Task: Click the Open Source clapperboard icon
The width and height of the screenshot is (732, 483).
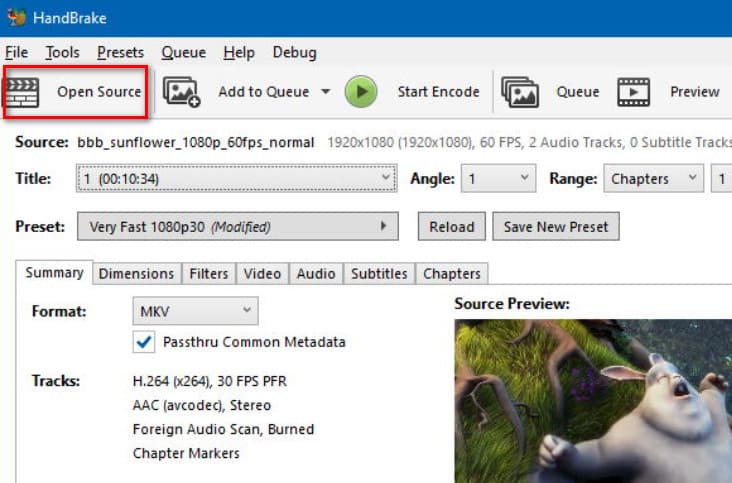Action: [x=22, y=92]
